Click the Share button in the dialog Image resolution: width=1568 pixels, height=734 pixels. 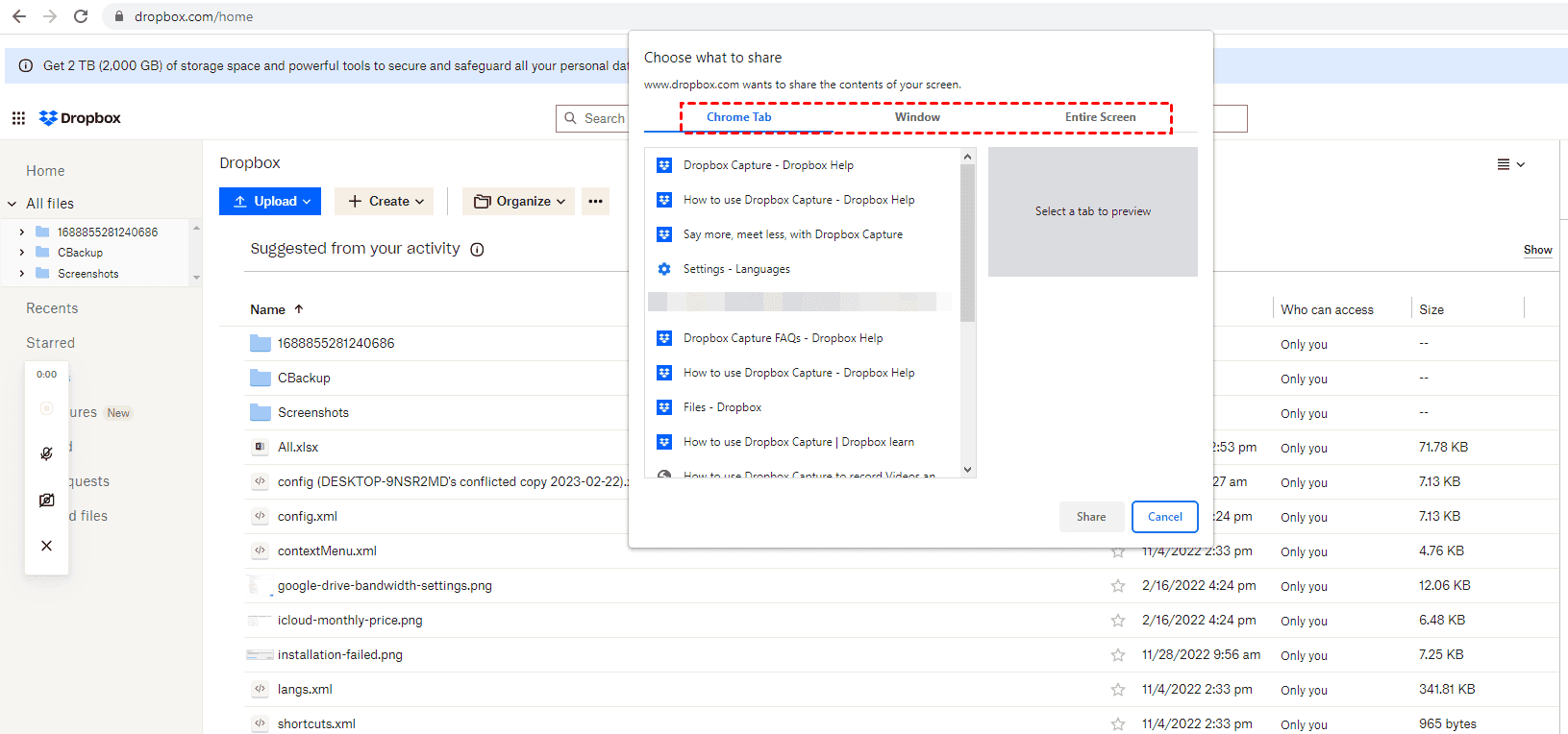(1091, 517)
